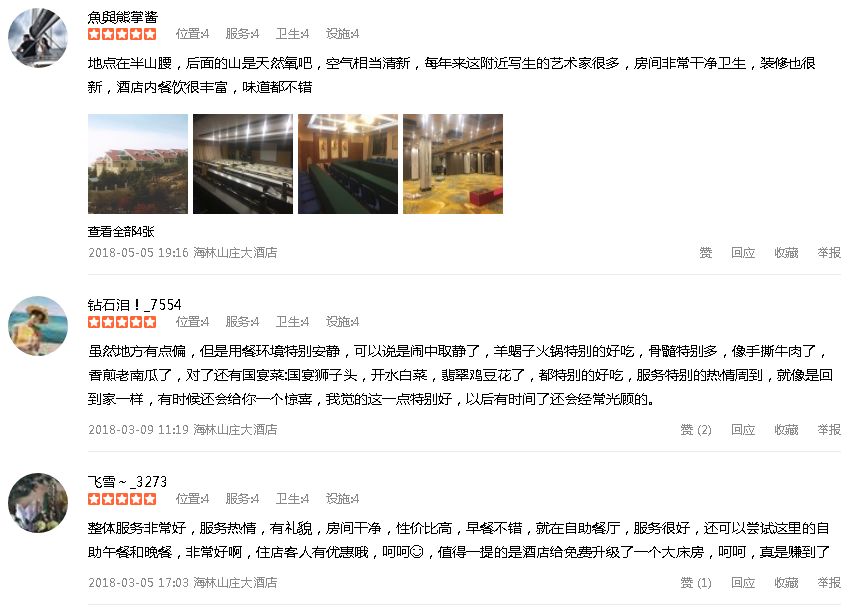Screen dimensions: 848x608
Task: Open username 钻石泪！_7554 profile link
Action: coord(135,305)
